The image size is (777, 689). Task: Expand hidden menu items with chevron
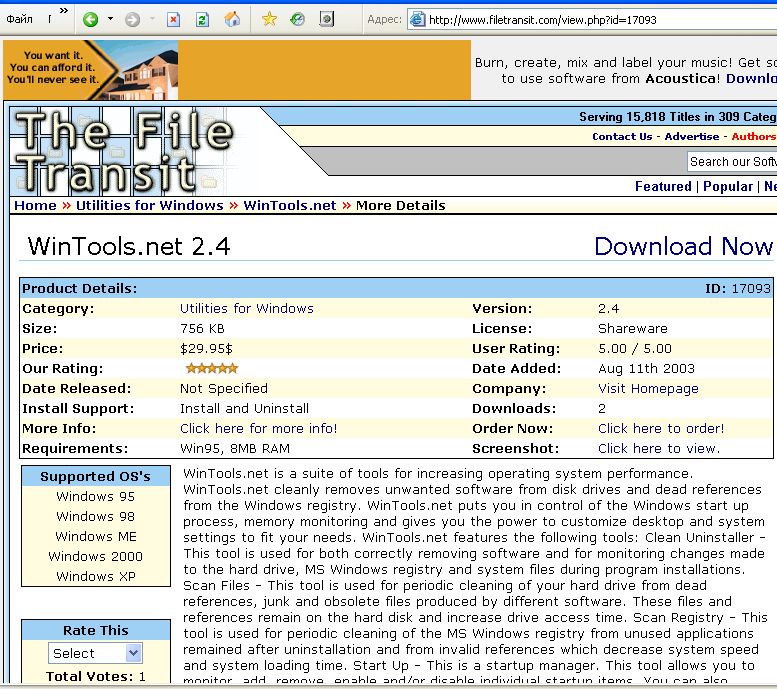pos(63,10)
